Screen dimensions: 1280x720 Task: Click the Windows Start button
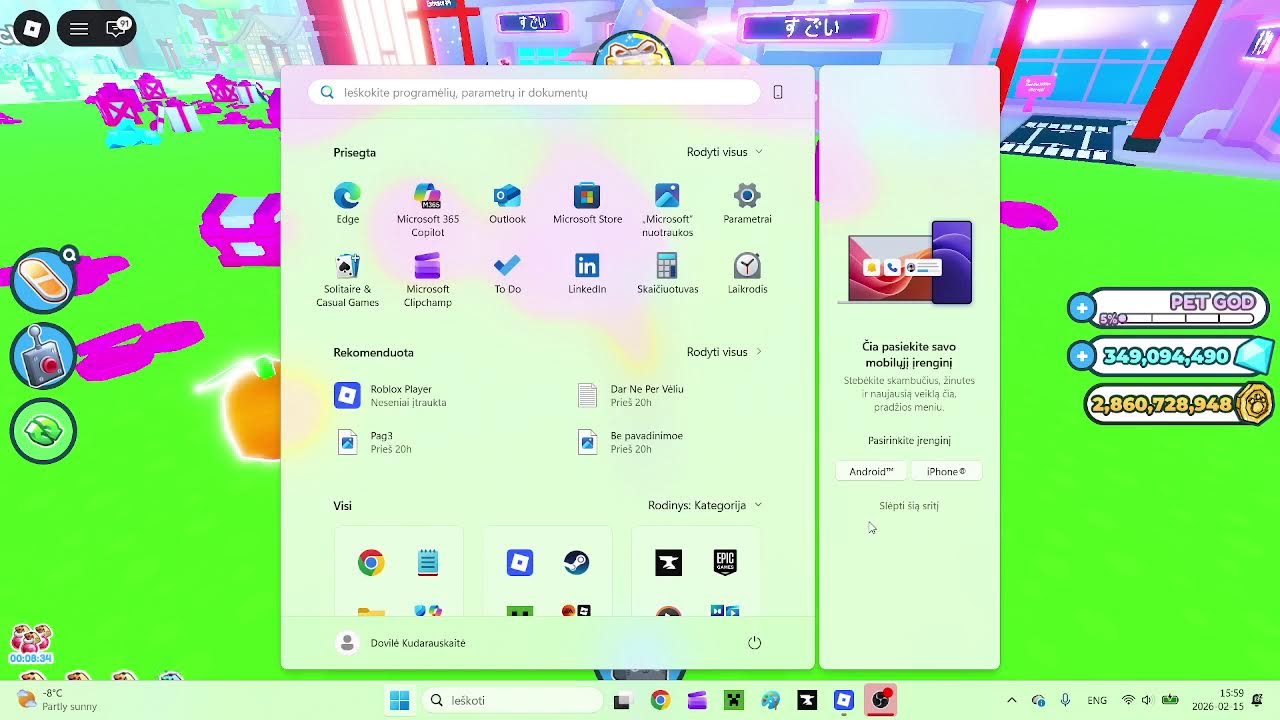[399, 700]
